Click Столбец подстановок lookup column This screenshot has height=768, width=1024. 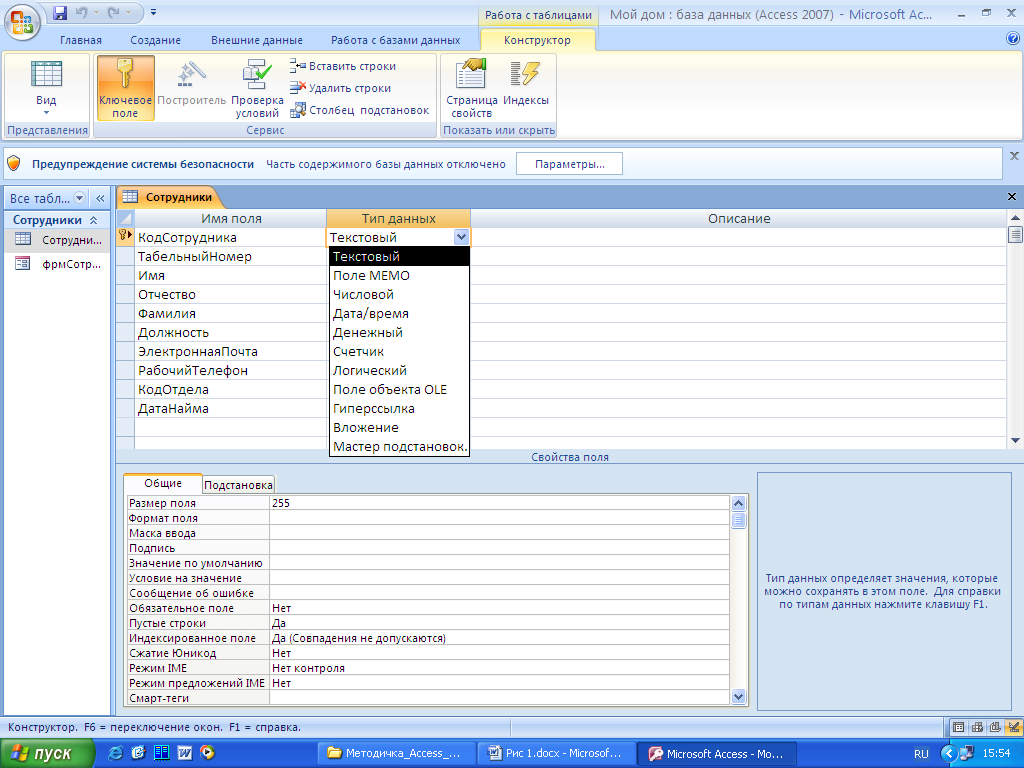pos(360,110)
